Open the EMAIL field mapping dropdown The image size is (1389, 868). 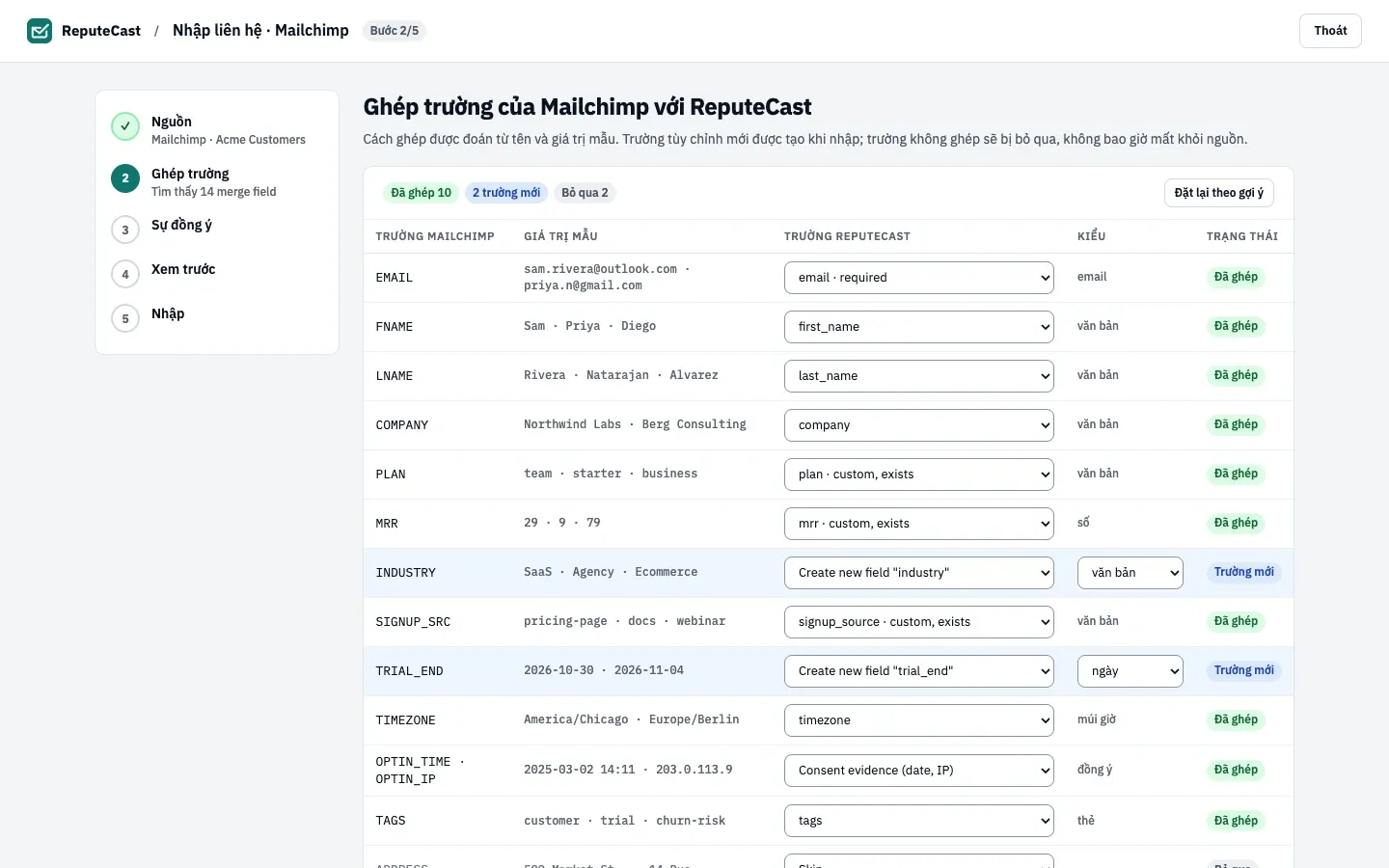919,278
